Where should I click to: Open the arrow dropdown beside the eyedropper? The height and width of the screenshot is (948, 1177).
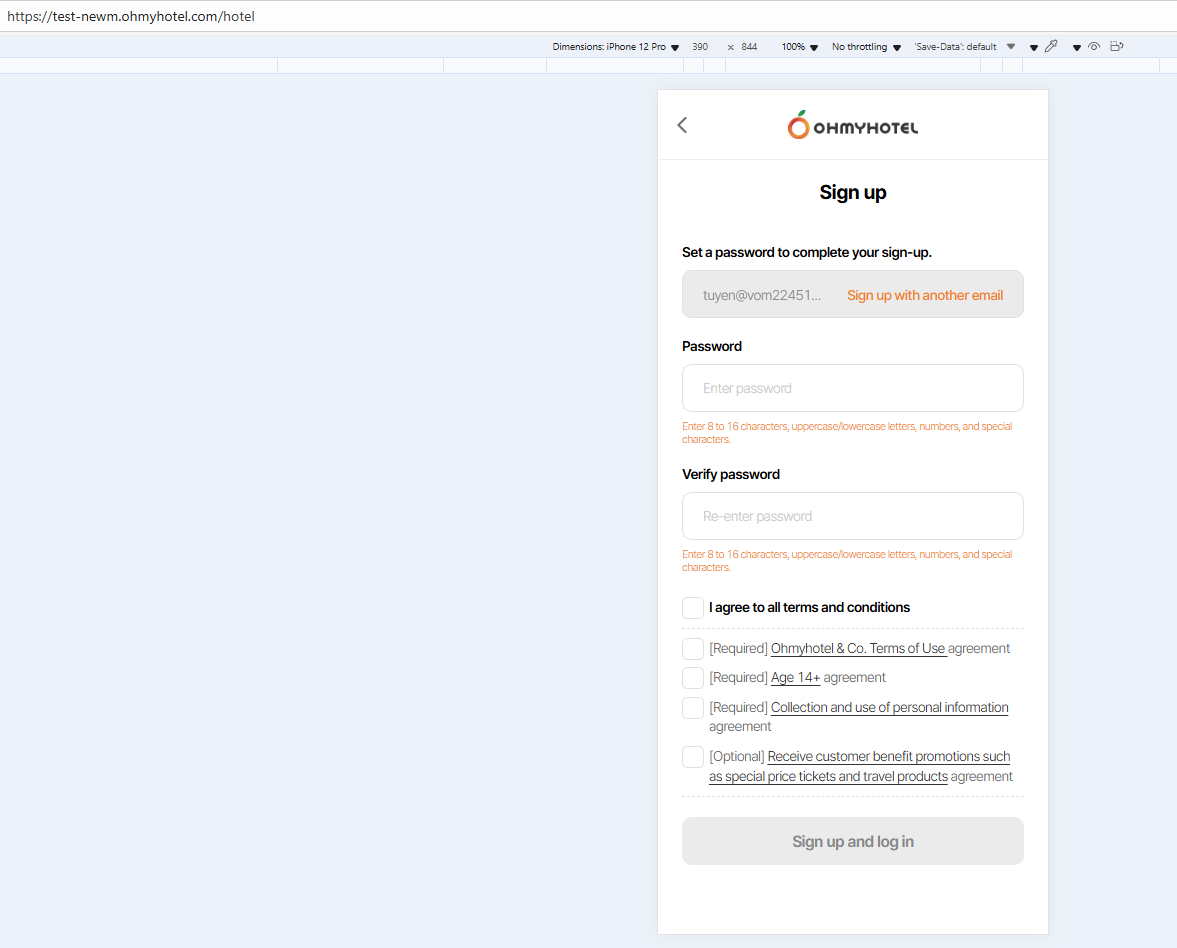(1034, 47)
